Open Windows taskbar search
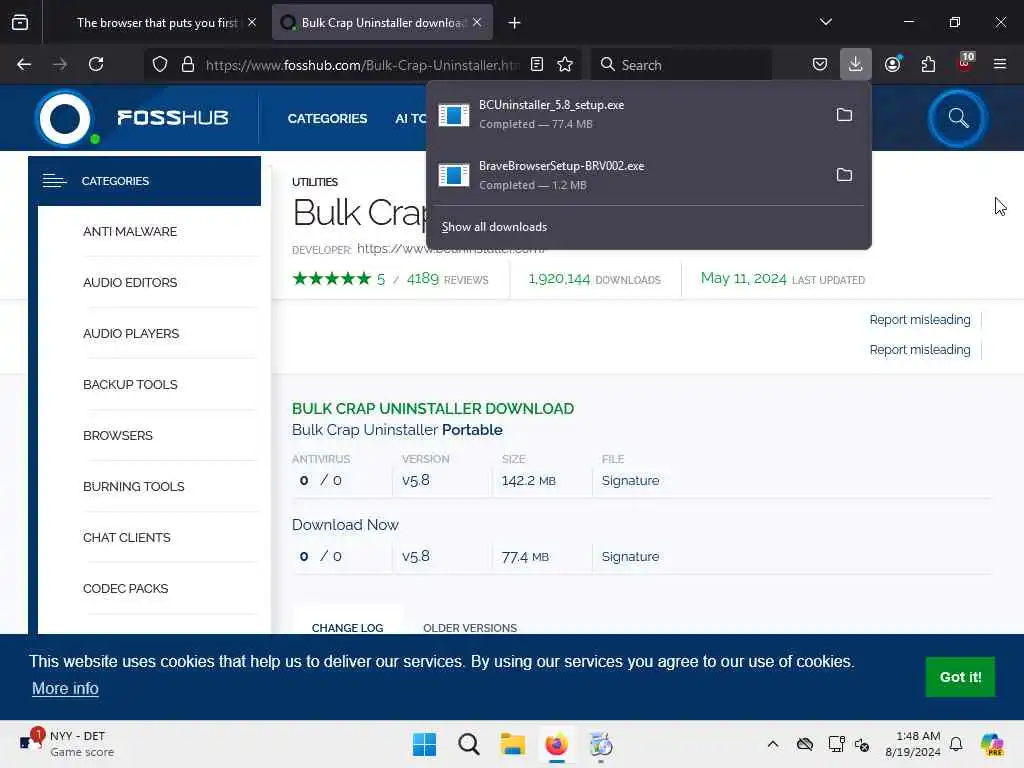Screen dimensions: 1024x768 (468, 744)
